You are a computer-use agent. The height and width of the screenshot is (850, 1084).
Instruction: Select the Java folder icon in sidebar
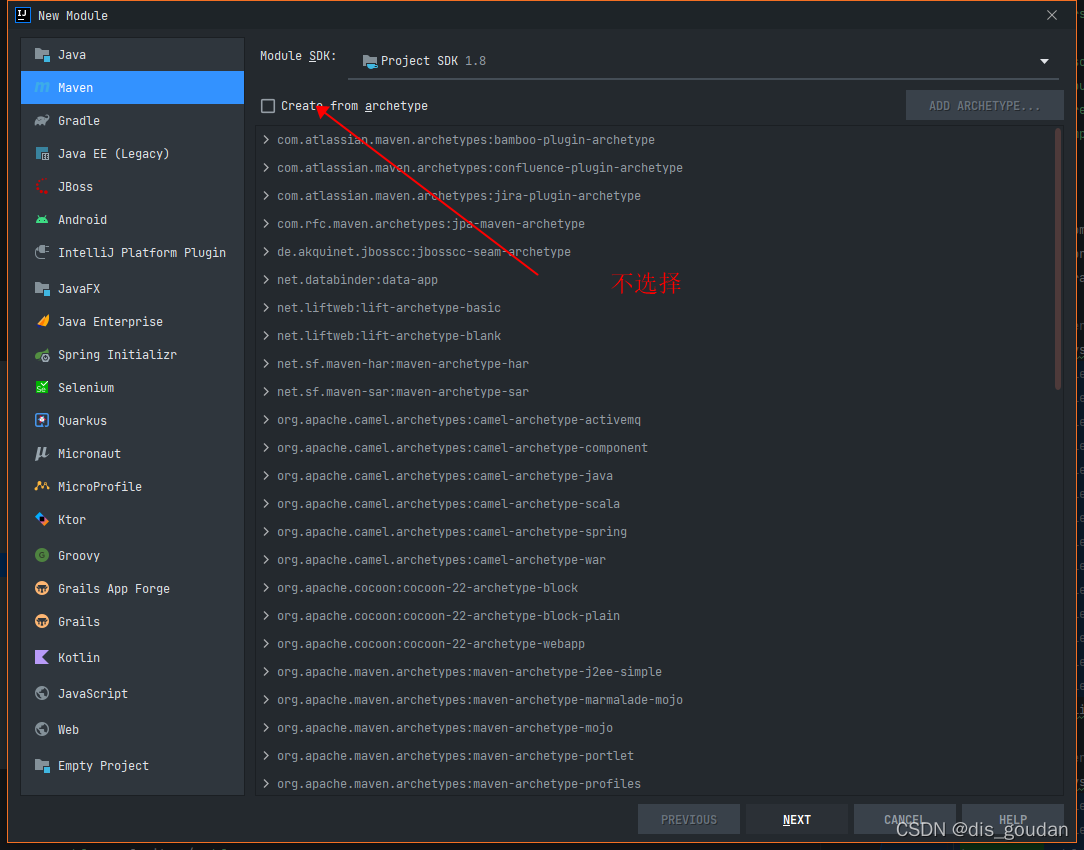pyautogui.click(x=42, y=55)
